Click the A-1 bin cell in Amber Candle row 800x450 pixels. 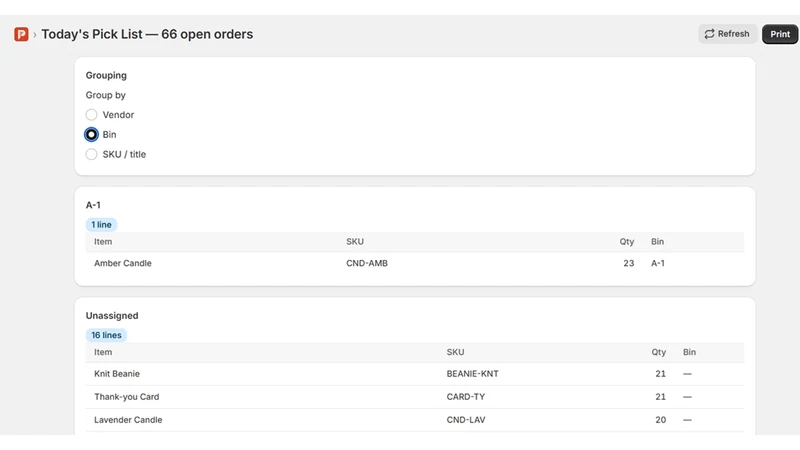pyautogui.click(x=658, y=263)
